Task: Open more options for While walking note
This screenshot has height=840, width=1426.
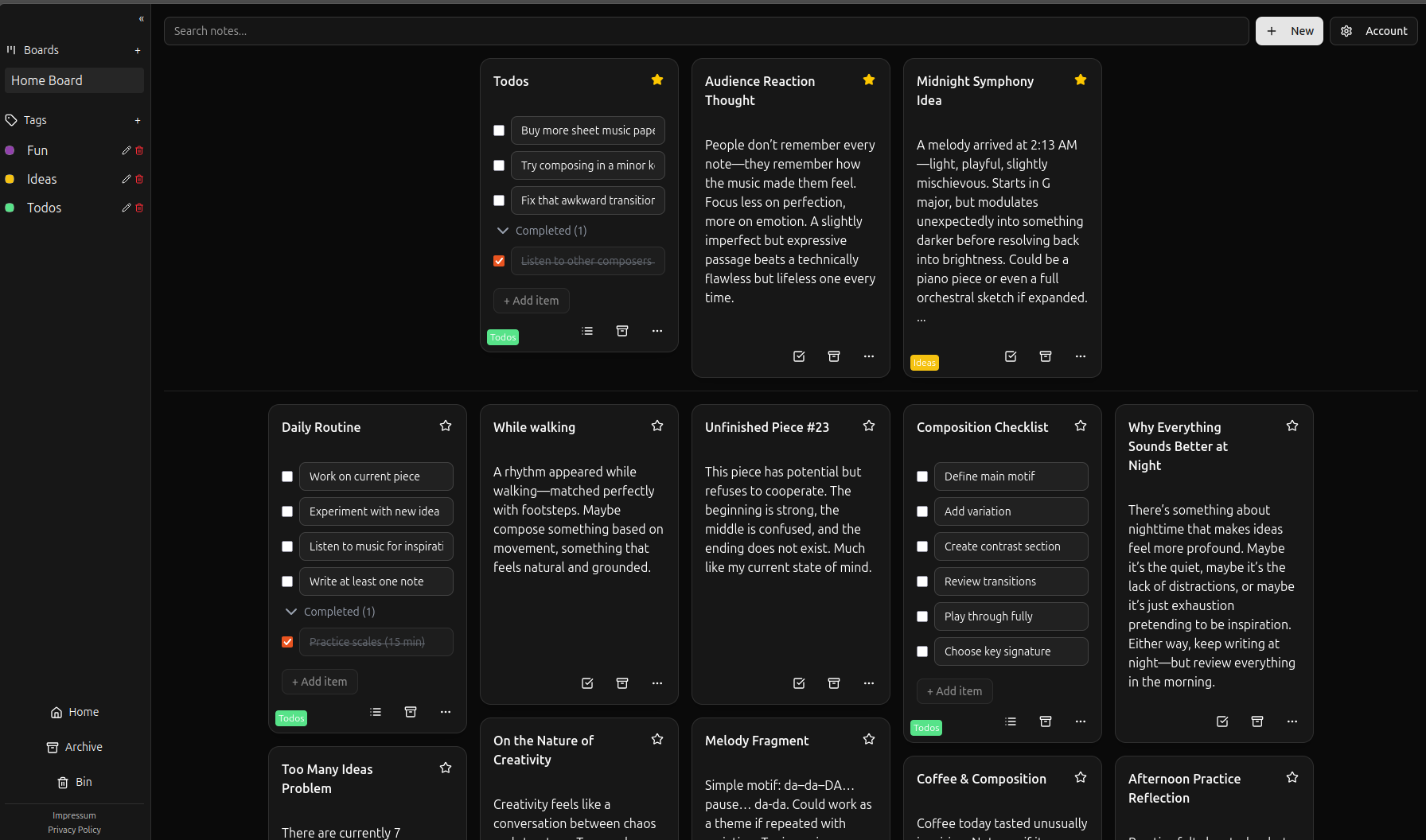Action: (x=657, y=683)
